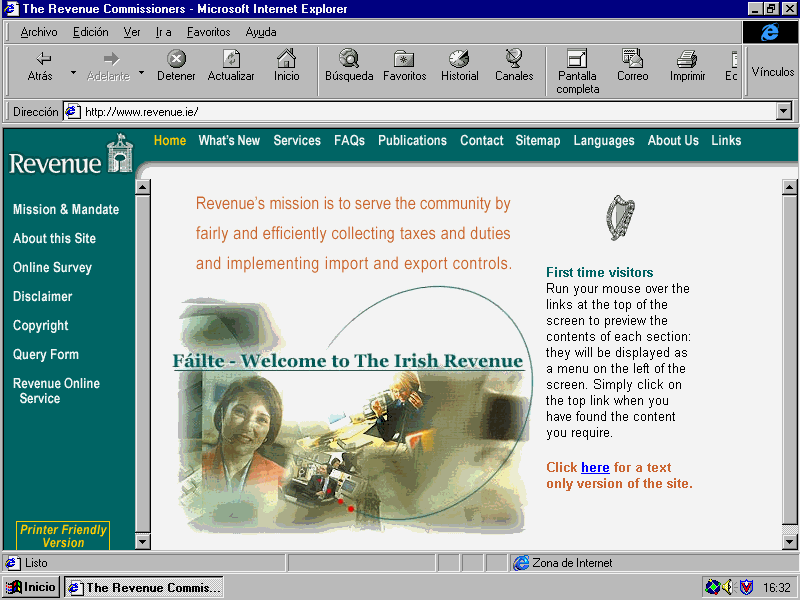Image resolution: width=800 pixels, height=600 pixels.
Task: Click the Irish harp emblem image
Action: pyautogui.click(x=620, y=218)
